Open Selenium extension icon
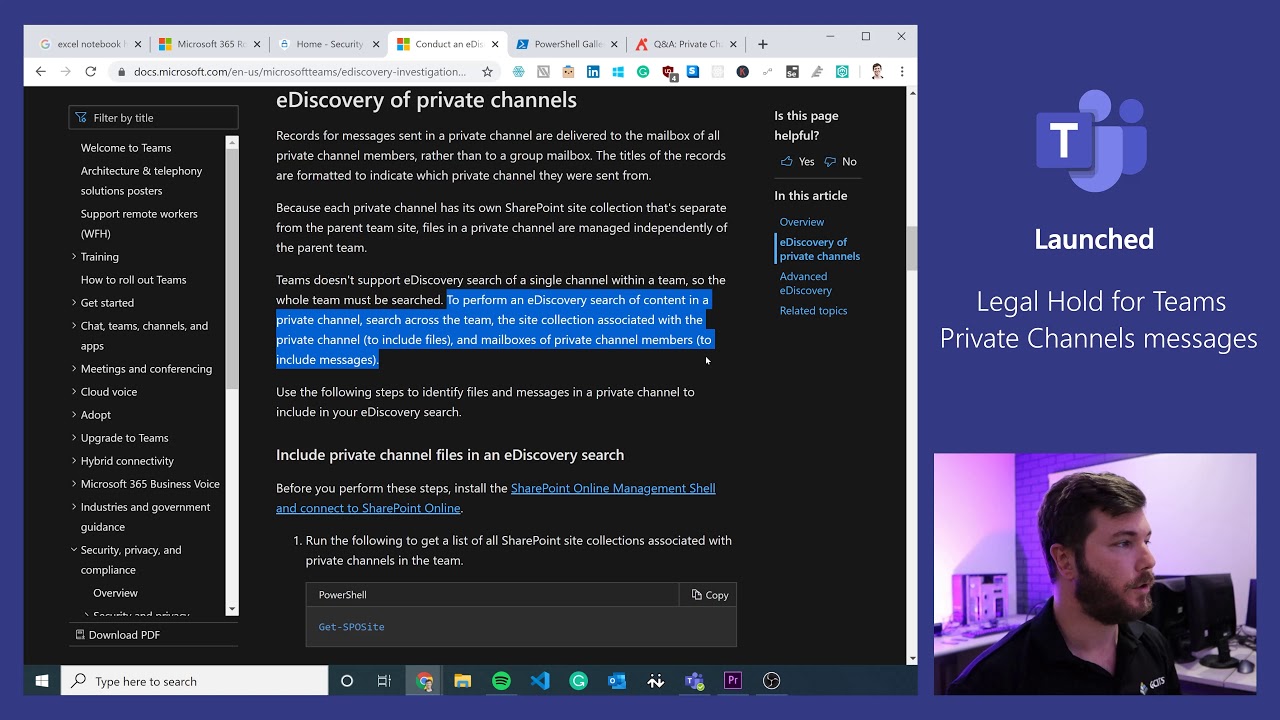This screenshot has height=720, width=1280. pyautogui.click(x=792, y=72)
